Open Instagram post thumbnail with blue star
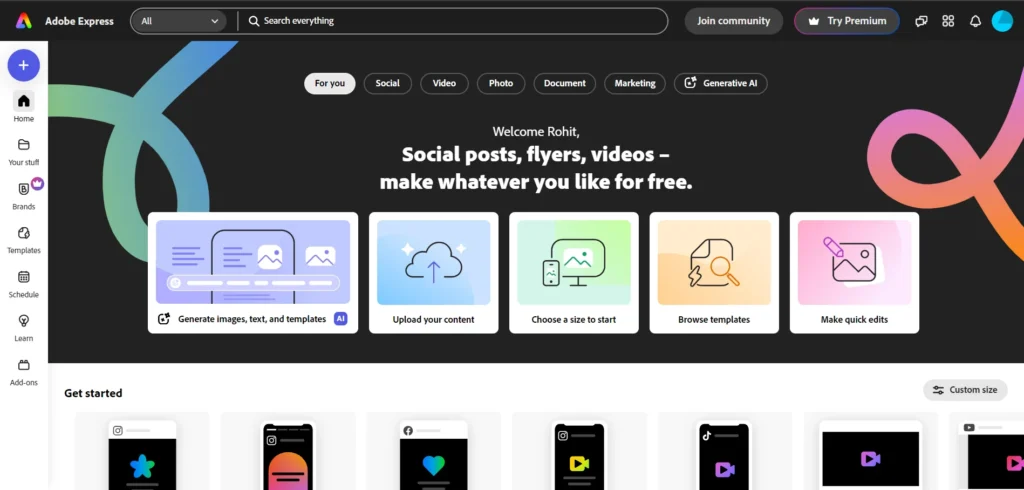Viewport: 1024px width, 490px height. [142, 452]
